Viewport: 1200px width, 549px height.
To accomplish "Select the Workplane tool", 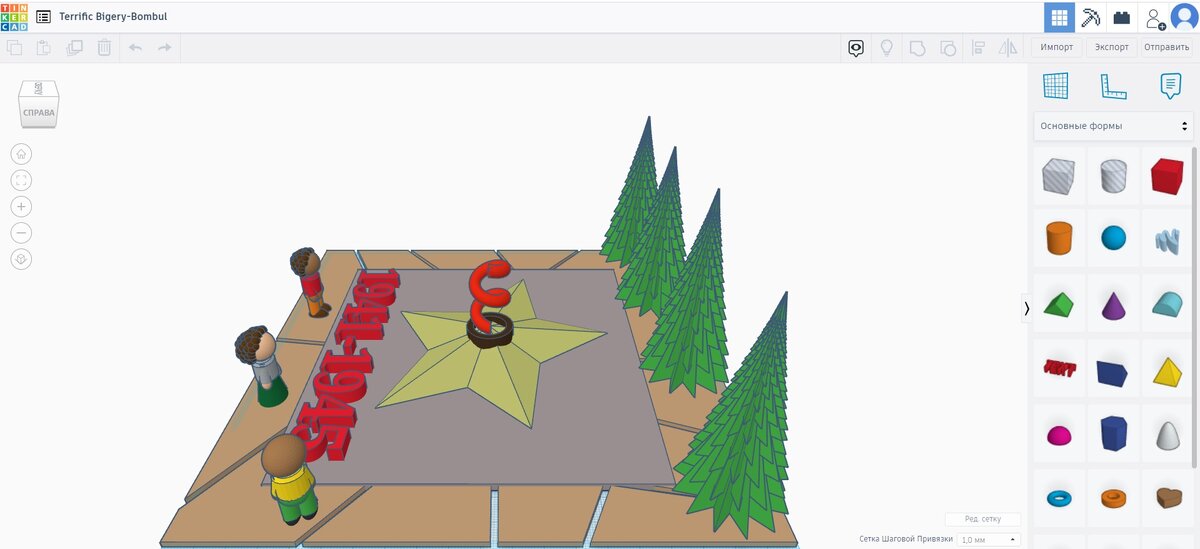I will (x=1056, y=86).
